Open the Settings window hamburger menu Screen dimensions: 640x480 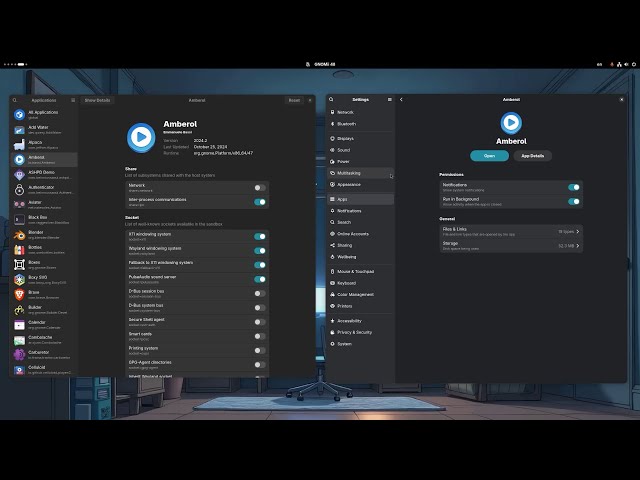pos(389,99)
